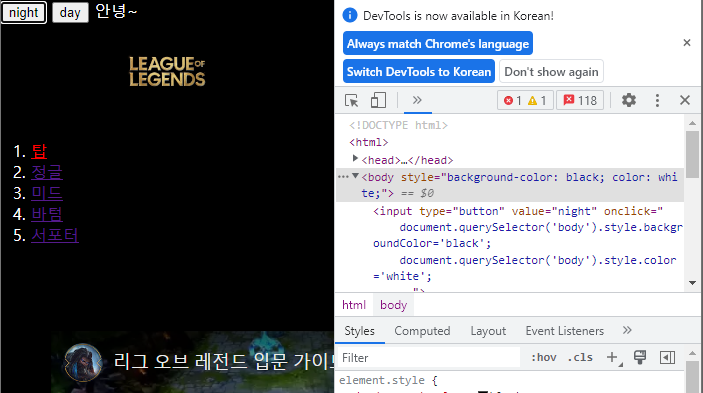Select the body breadcrumb
Screen dimensions: 703x393
point(394,305)
